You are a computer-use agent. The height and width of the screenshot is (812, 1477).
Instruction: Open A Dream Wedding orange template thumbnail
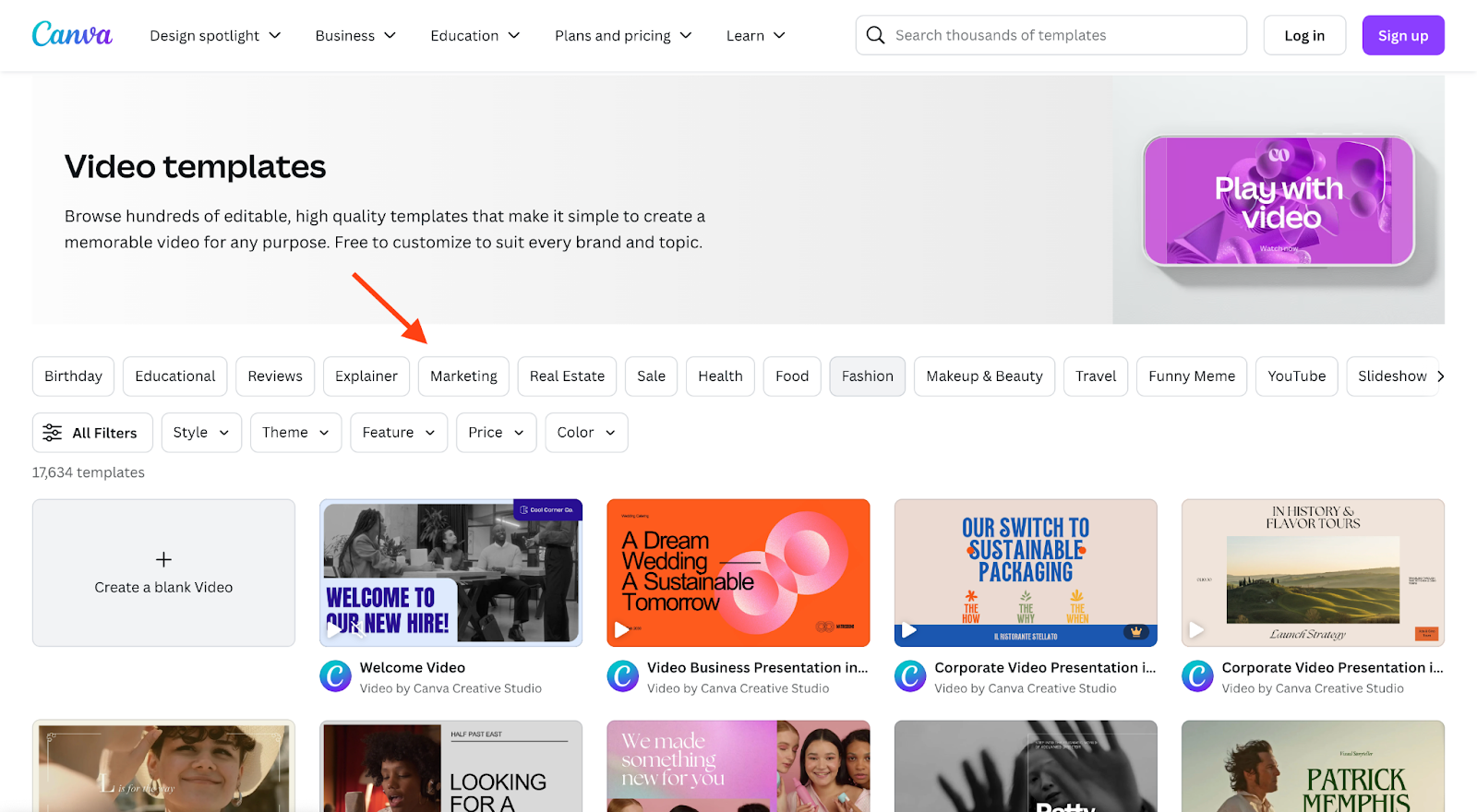pyautogui.click(x=738, y=573)
